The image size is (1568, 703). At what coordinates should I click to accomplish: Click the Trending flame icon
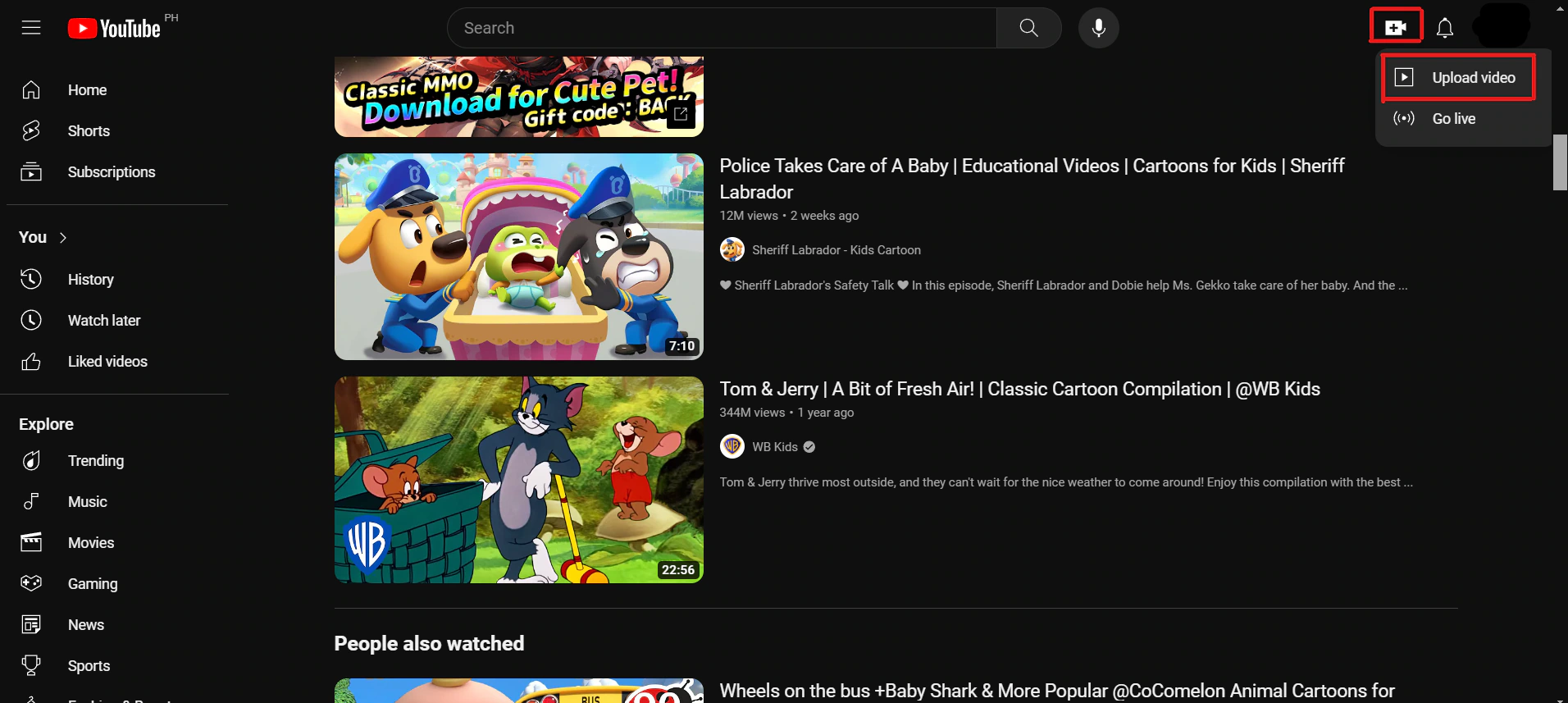(x=31, y=460)
